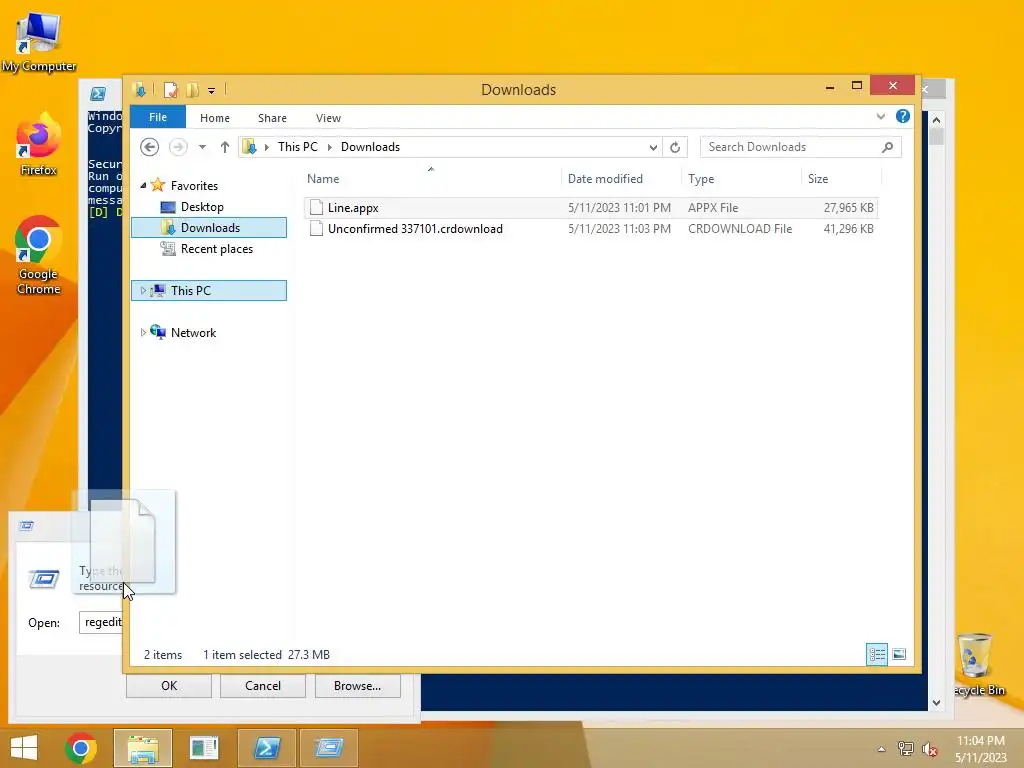Click the muted volume tray icon
This screenshot has width=1024, height=768.
[x=929, y=749]
